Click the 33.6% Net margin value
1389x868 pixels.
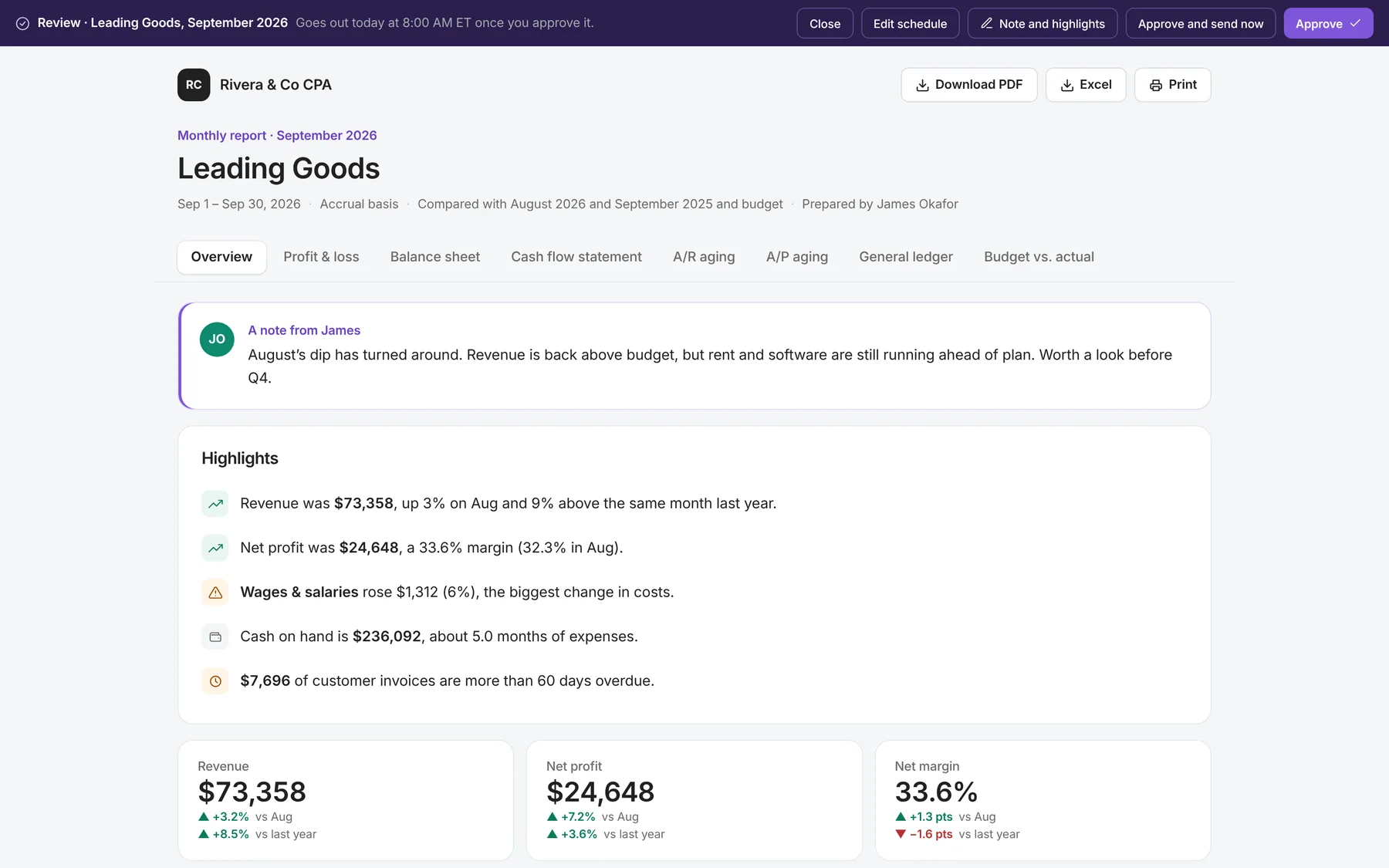[936, 792]
